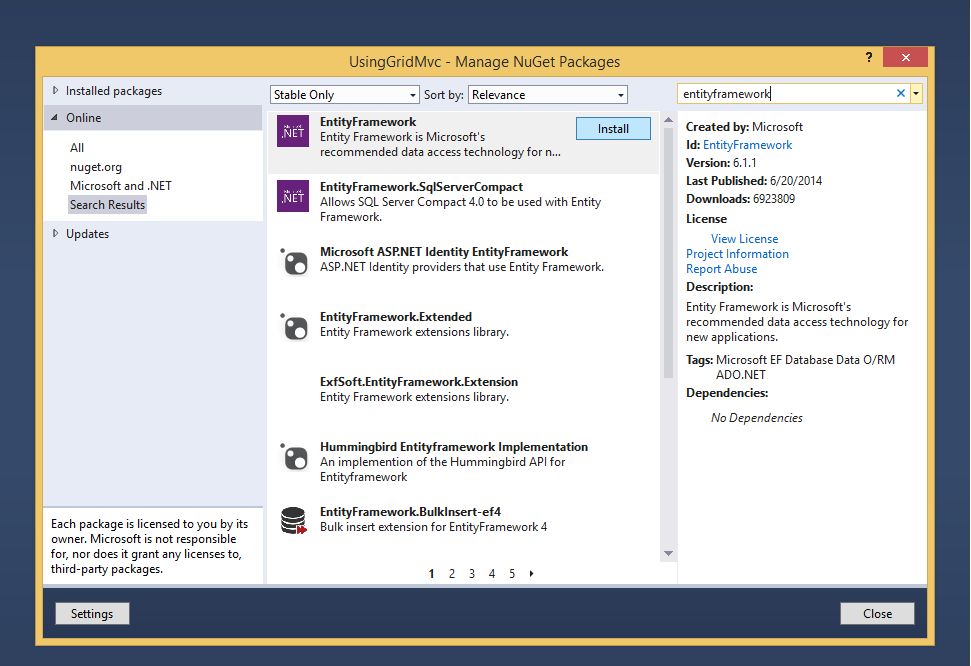Open the search history dropdown arrow
The height and width of the screenshot is (666, 971).
[x=916, y=94]
